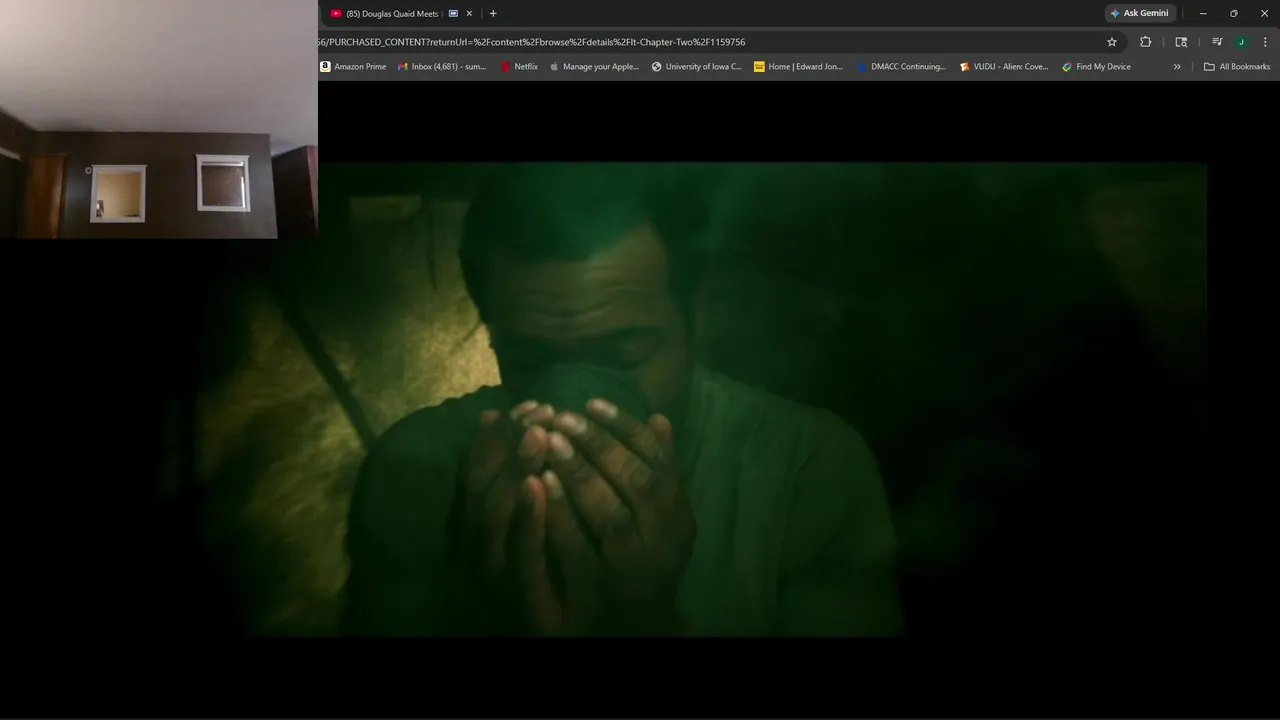Image resolution: width=1280 pixels, height=720 pixels.
Task: Open the DMACC Continuing bookmark
Action: 902,67
